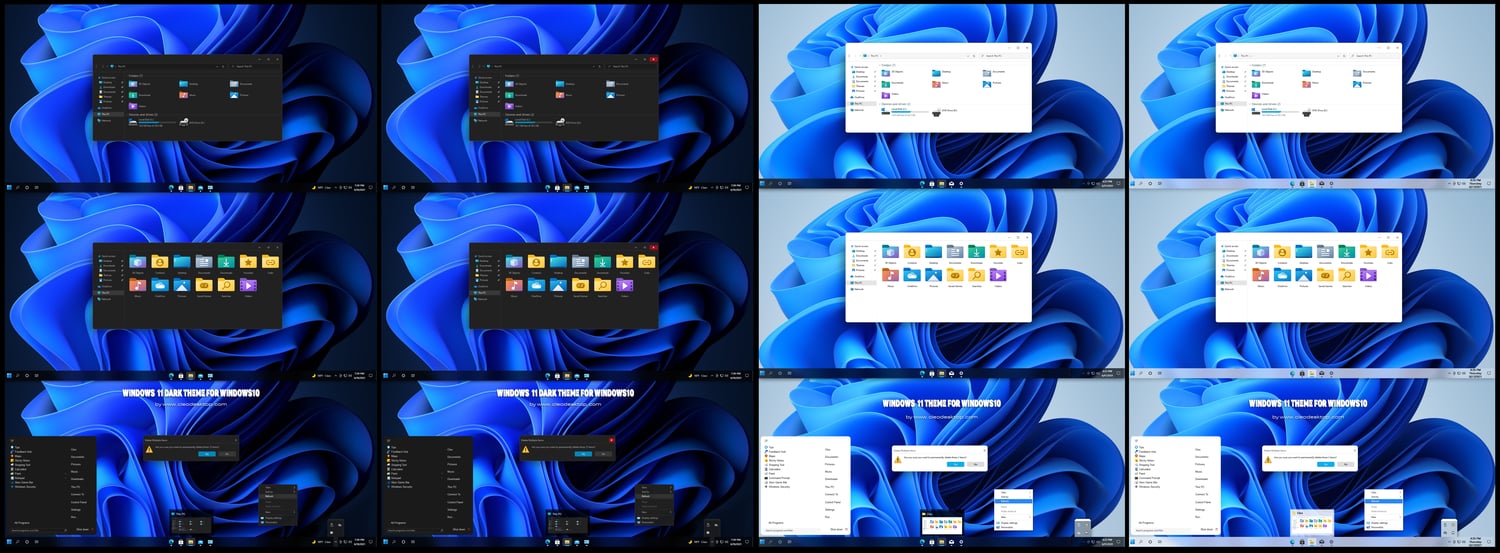This screenshot has width=1500, height=553.
Task: Click Local Disk C usage bar in dark-taskbar light This PC window
Action: pyautogui.click(x=910, y=112)
